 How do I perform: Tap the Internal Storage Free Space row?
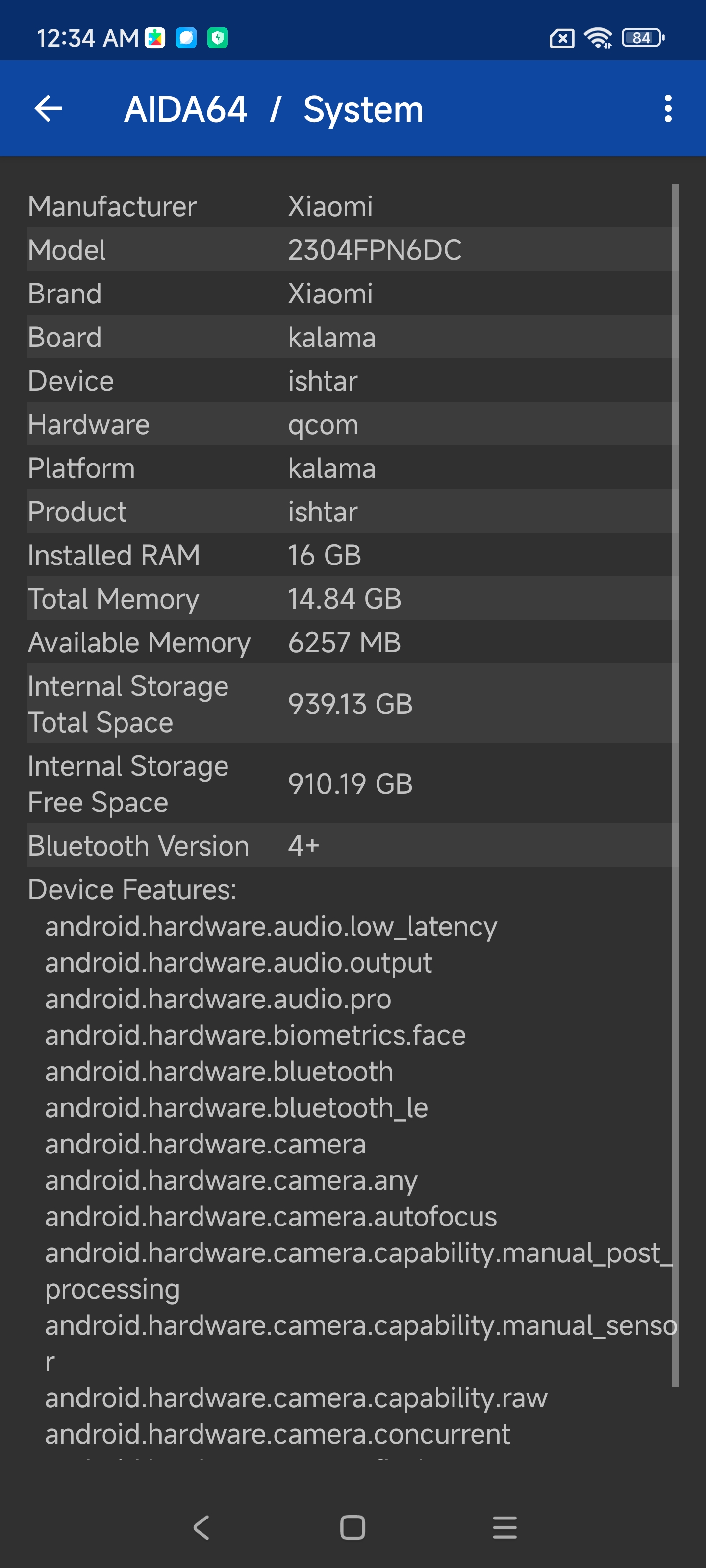coord(352,784)
